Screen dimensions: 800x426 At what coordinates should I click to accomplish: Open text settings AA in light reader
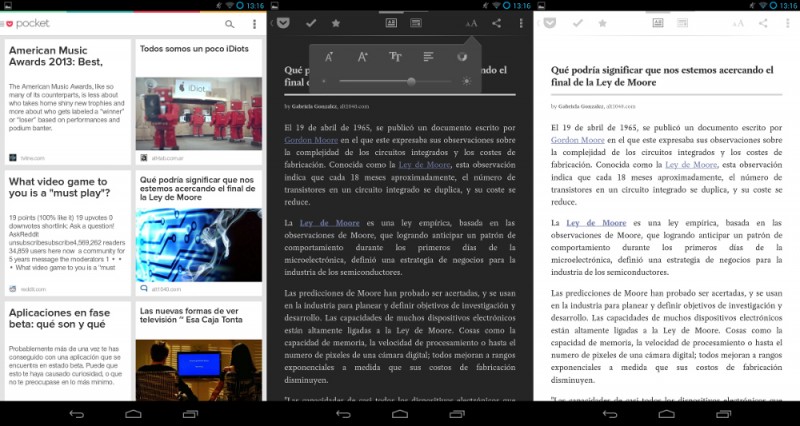[x=738, y=23]
